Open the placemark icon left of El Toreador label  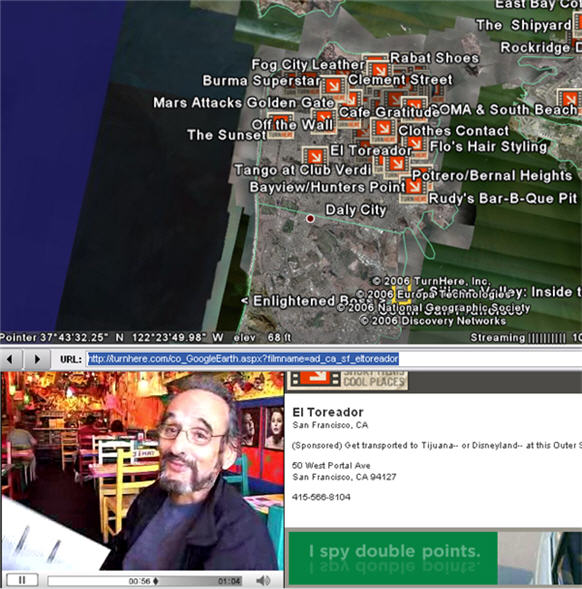pos(315,156)
